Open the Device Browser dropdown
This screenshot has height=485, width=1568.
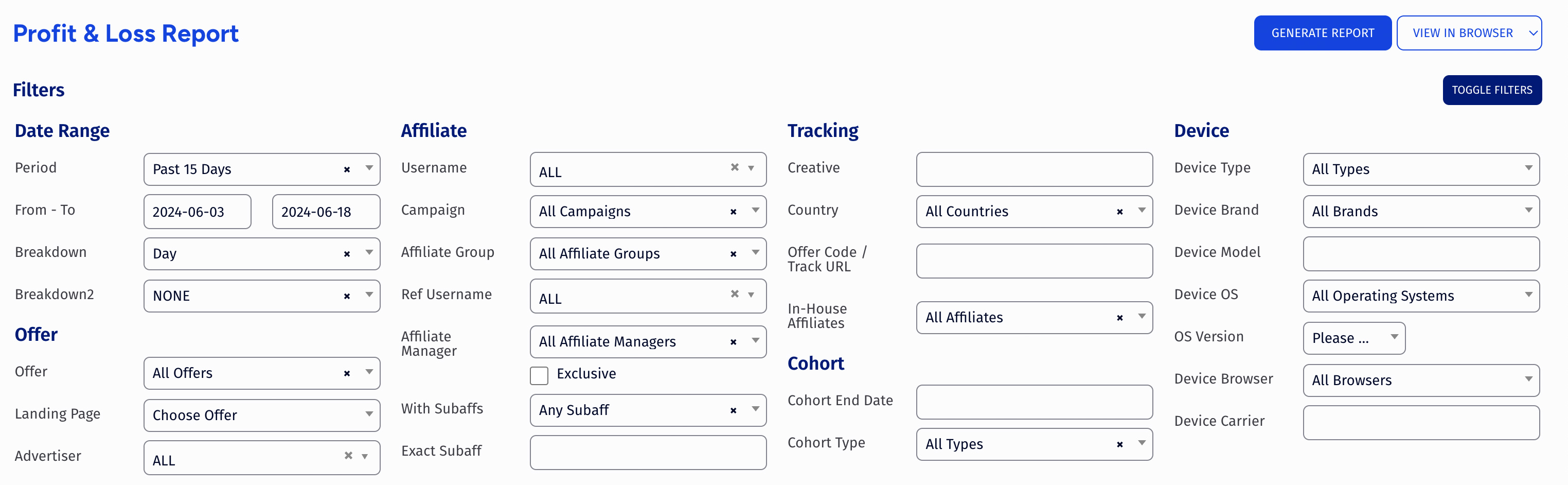point(1421,380)
